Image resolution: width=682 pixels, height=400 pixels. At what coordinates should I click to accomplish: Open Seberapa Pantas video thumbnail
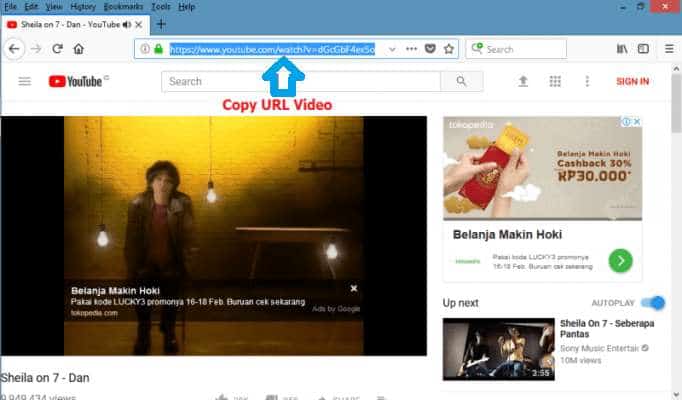(498, 349)
